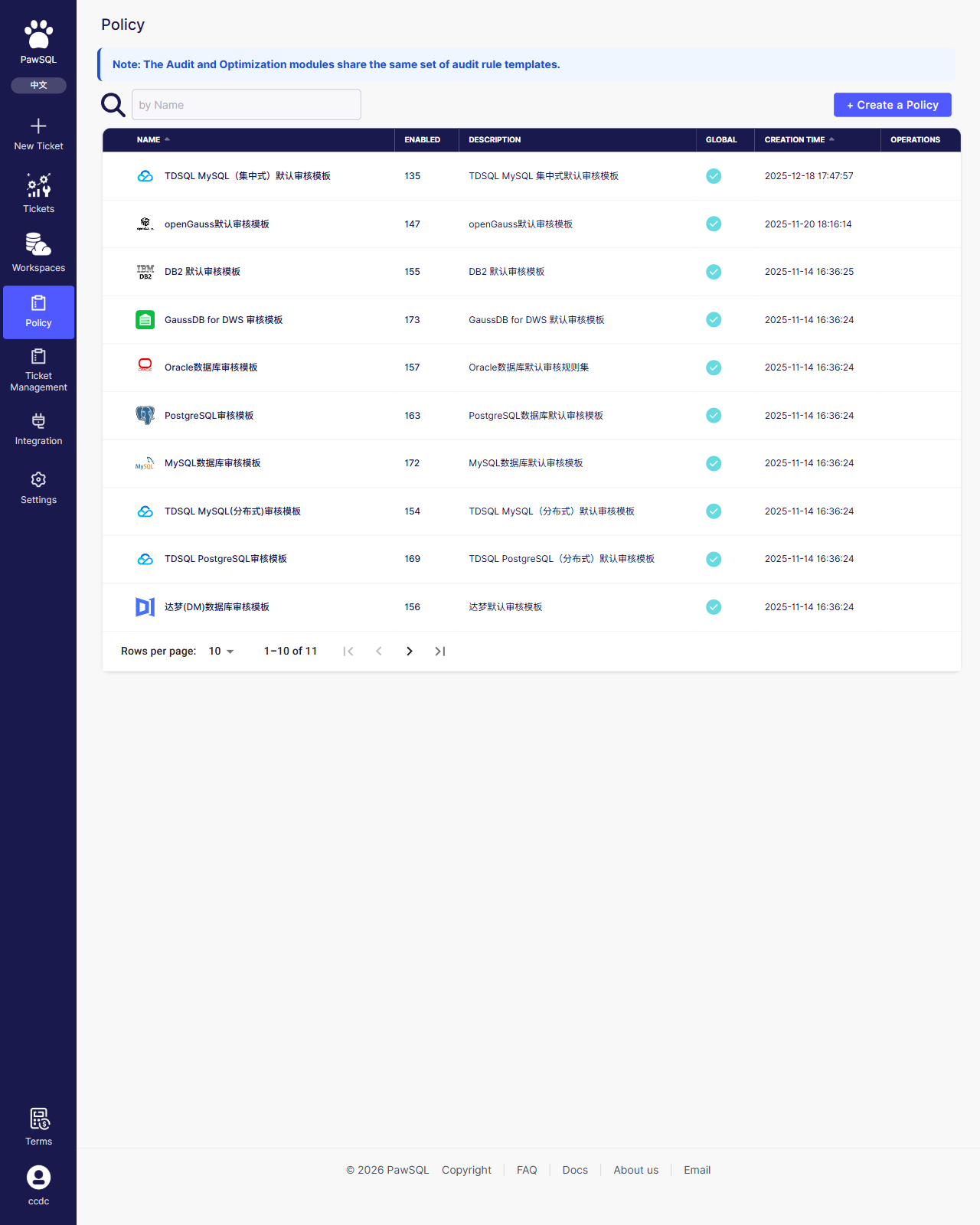Open the TDSQL PostgreSQL审核模板 policy name
This screenshot has width=980, height=1225.
[x=226, y=559]
